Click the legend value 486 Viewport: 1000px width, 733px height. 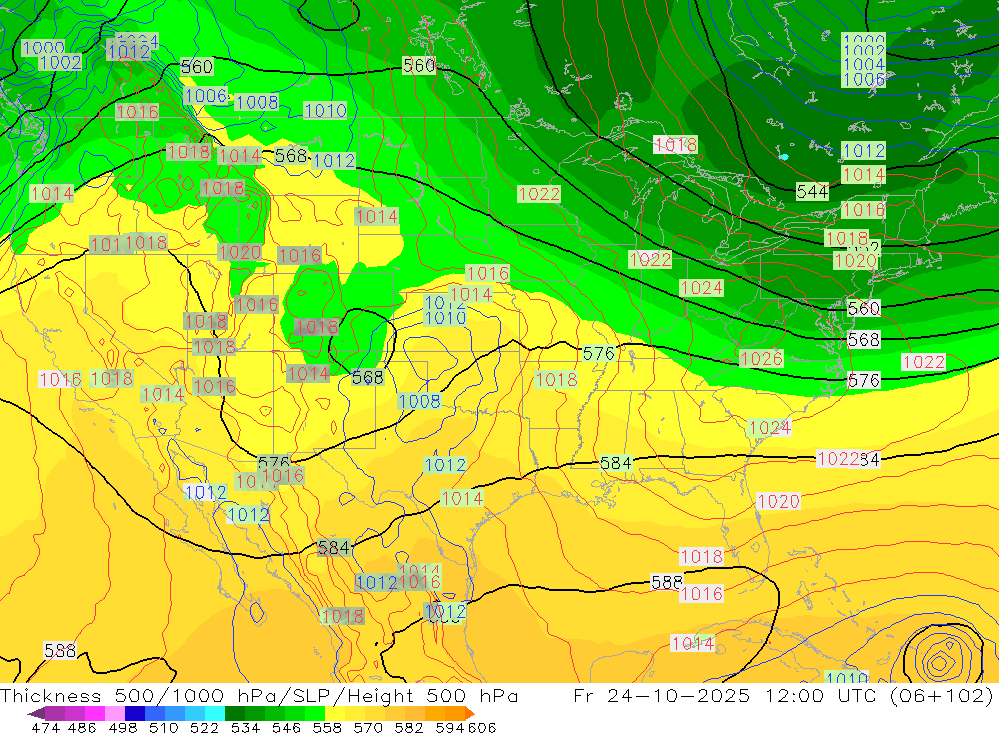[83, 727]
